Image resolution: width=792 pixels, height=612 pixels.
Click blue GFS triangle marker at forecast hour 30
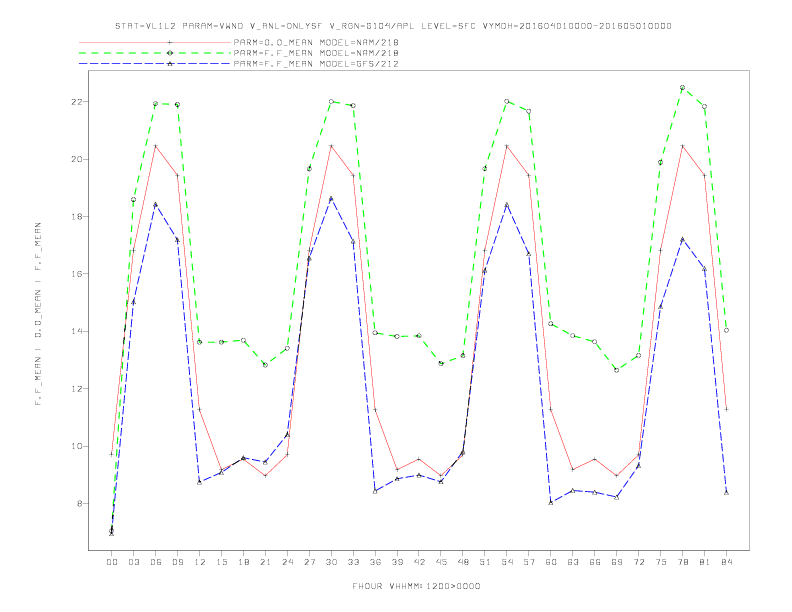331,199
